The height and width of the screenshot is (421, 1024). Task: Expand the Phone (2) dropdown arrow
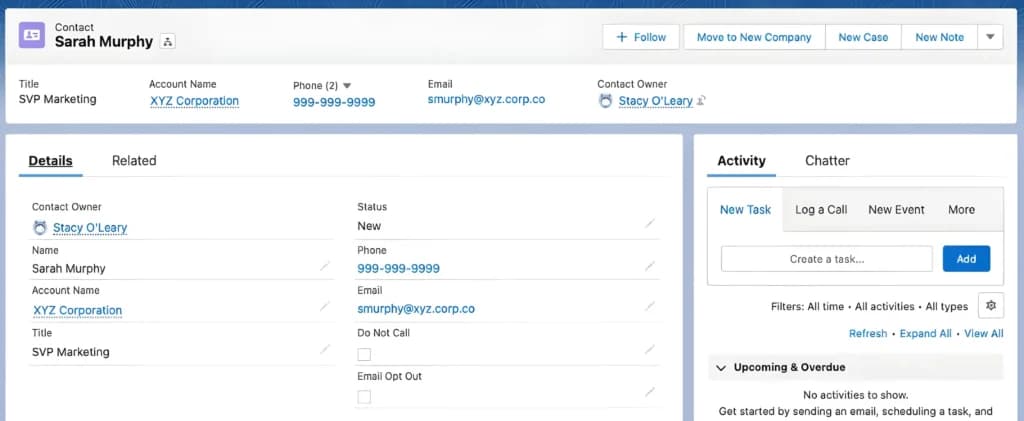[347, 86]
